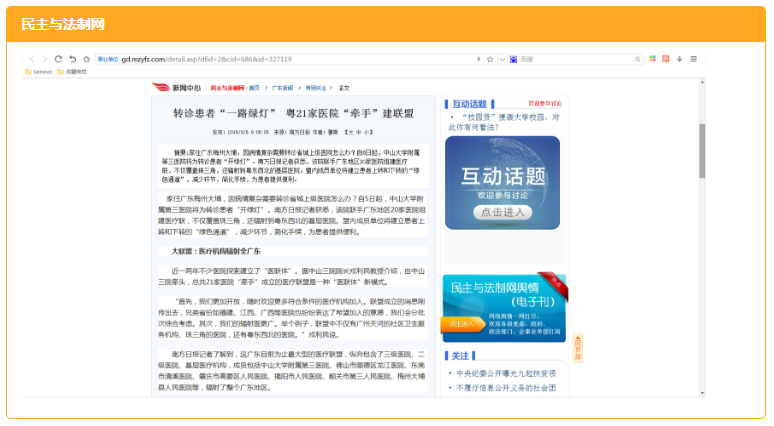Set article font size to 小

coord(366,132)
